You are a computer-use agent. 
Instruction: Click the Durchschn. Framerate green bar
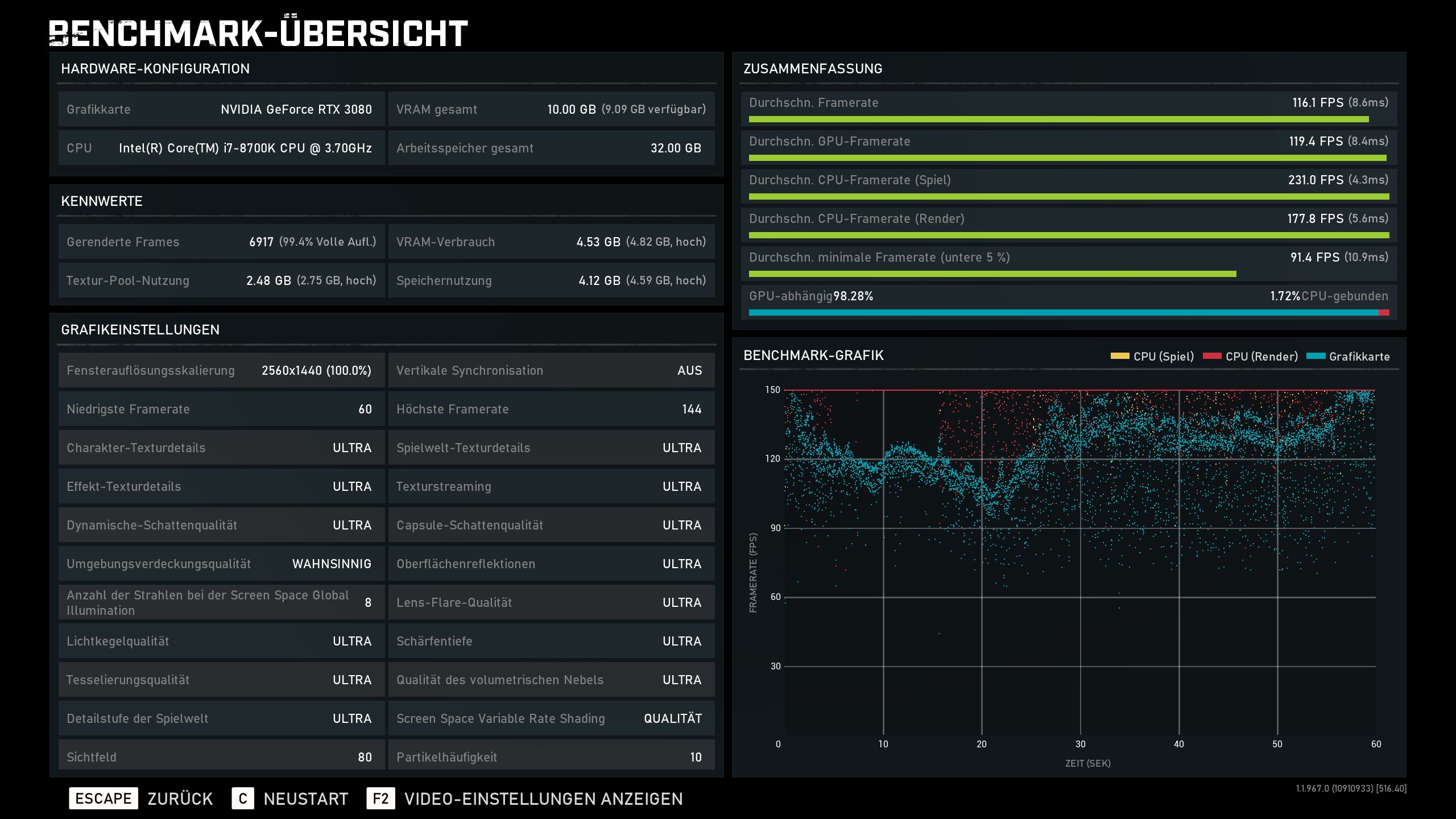point(1058,119)
